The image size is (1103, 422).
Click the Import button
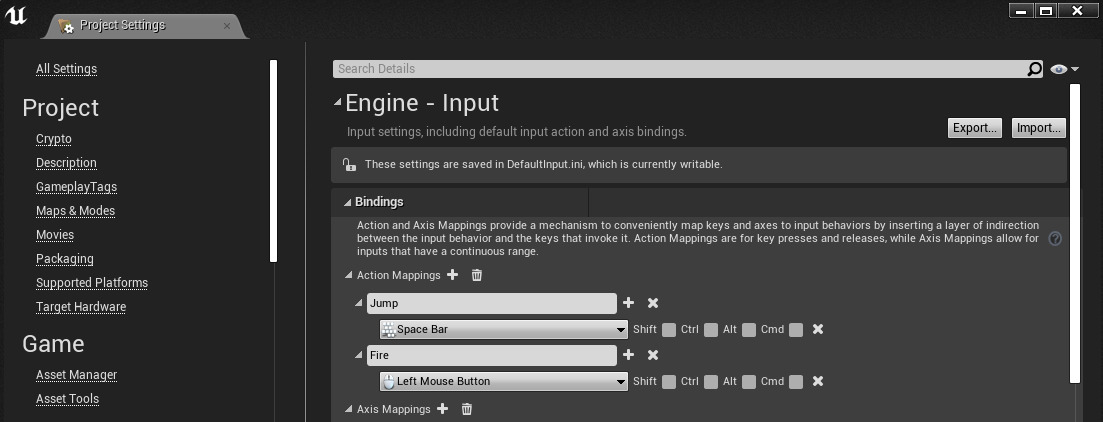coord(1038,128)
